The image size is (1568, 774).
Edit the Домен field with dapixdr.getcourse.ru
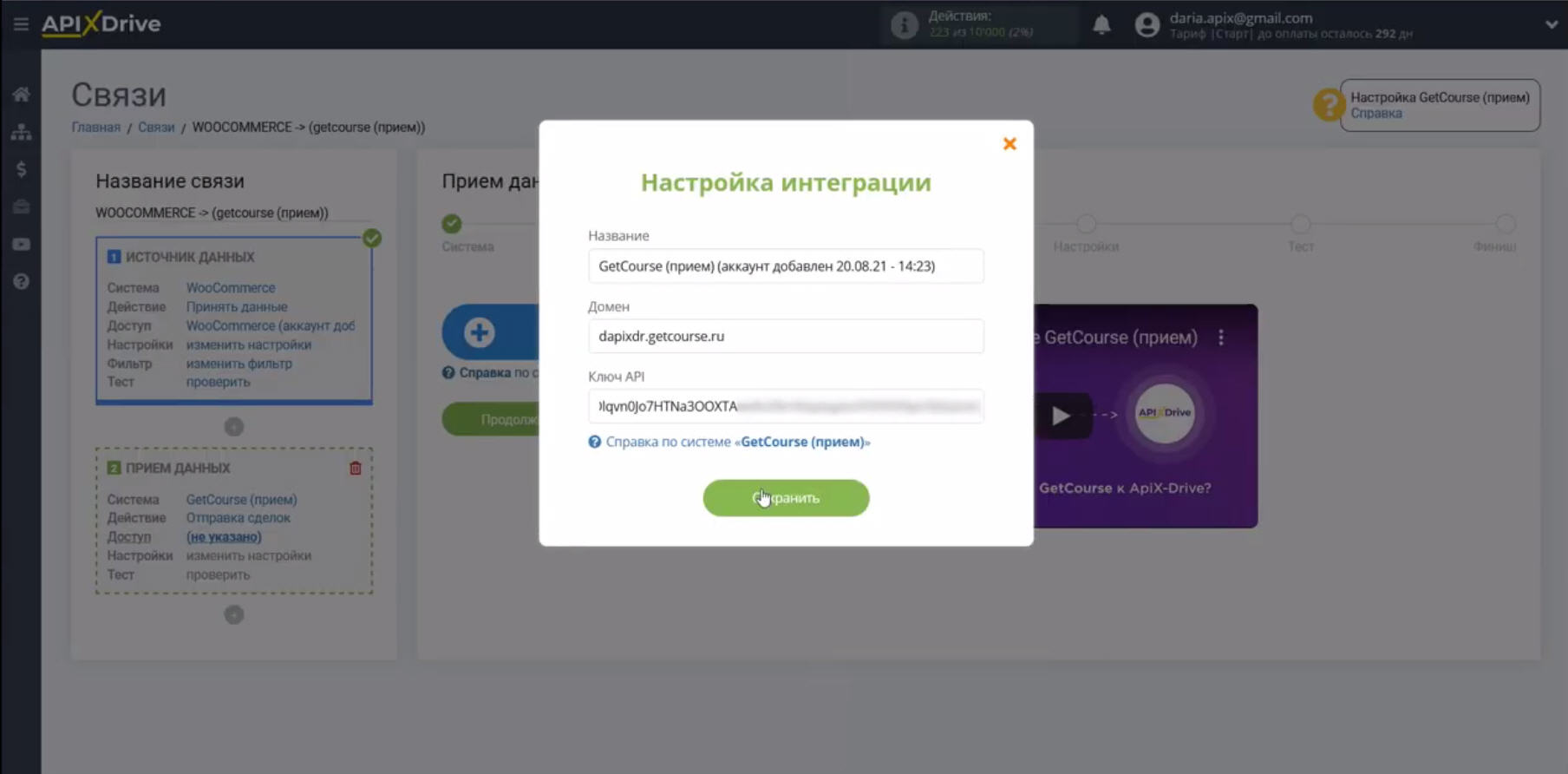pyautogui.click(x=786, y=336)
